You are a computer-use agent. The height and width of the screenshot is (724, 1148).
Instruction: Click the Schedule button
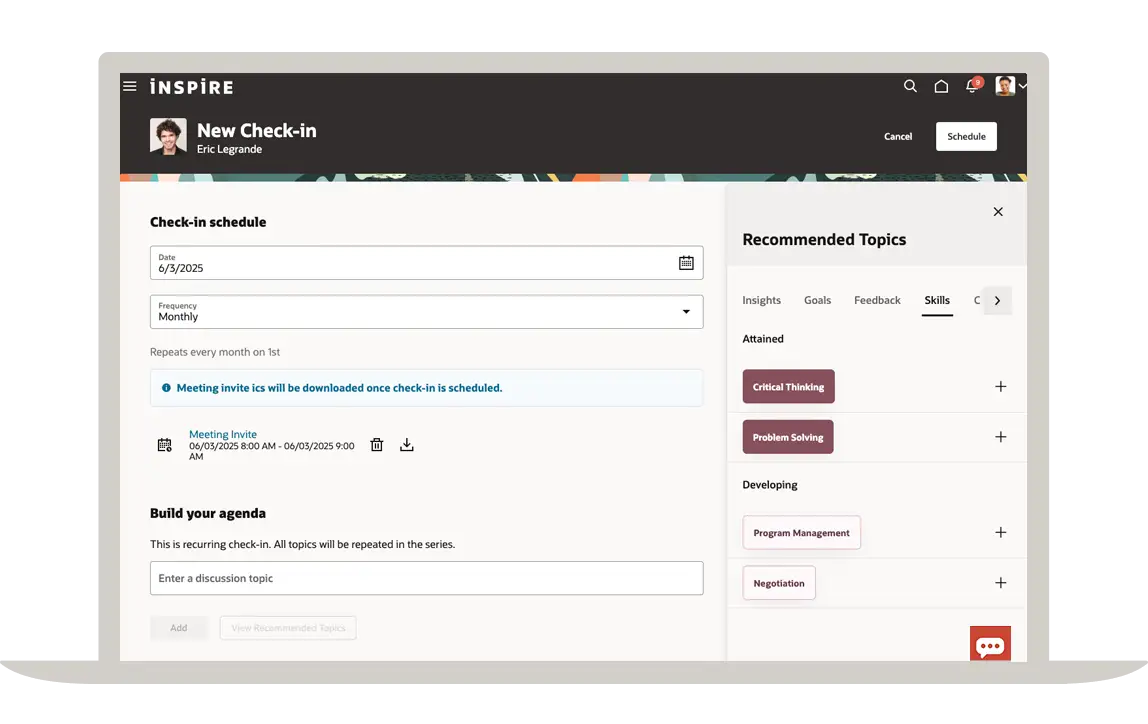[x=966, y=137]
